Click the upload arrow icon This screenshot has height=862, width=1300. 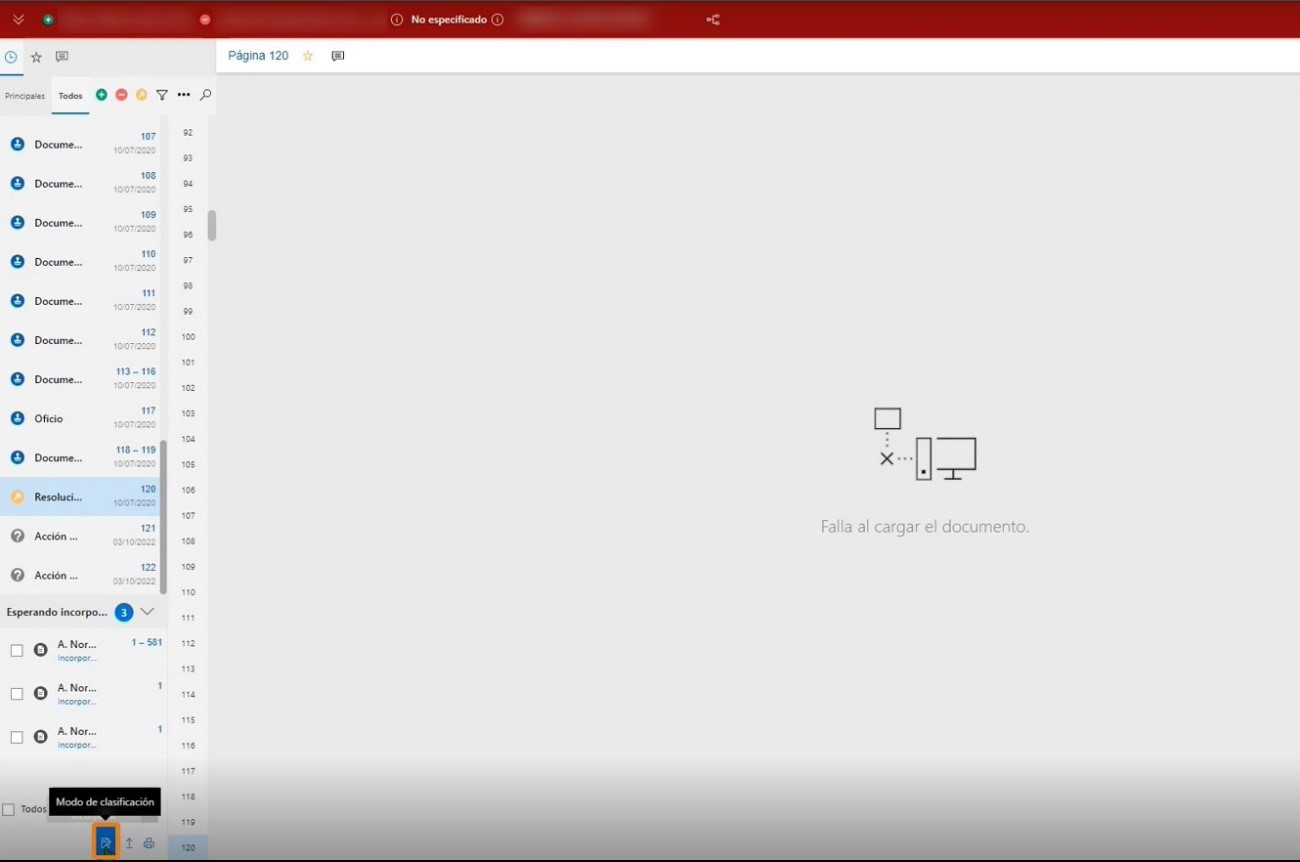coord(128,843)
